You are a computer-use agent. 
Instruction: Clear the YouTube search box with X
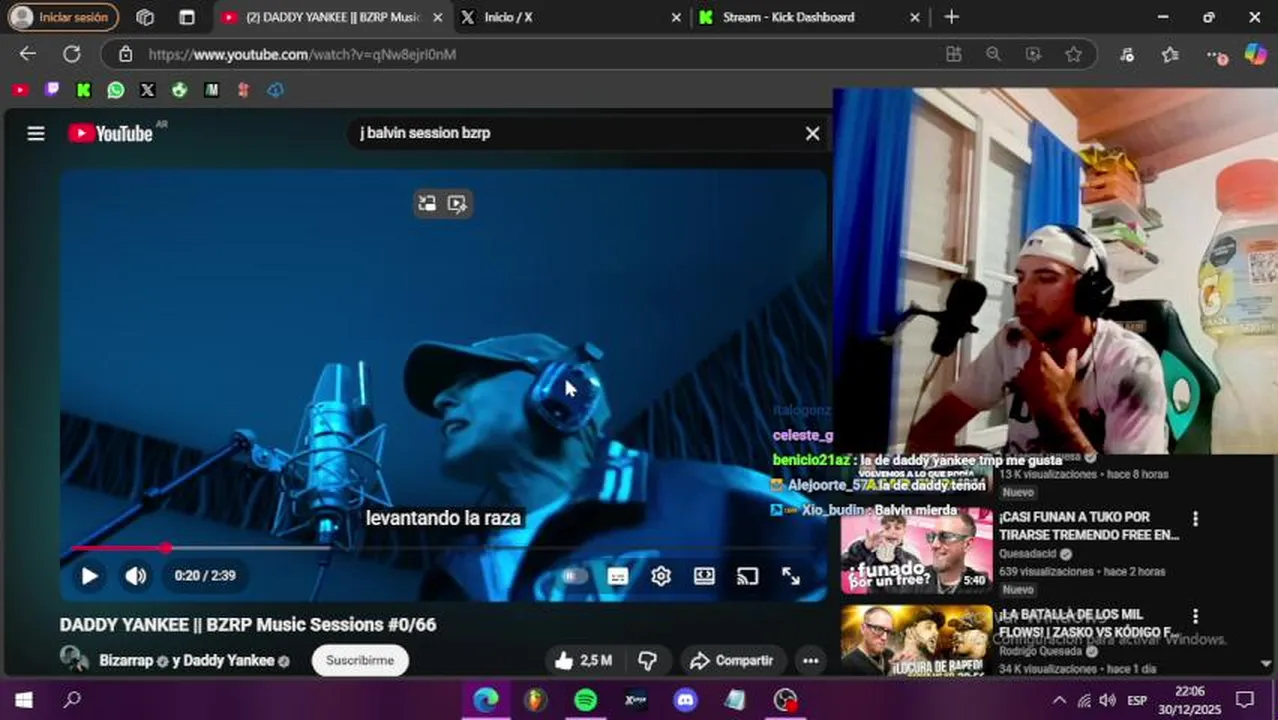point(812,133)
